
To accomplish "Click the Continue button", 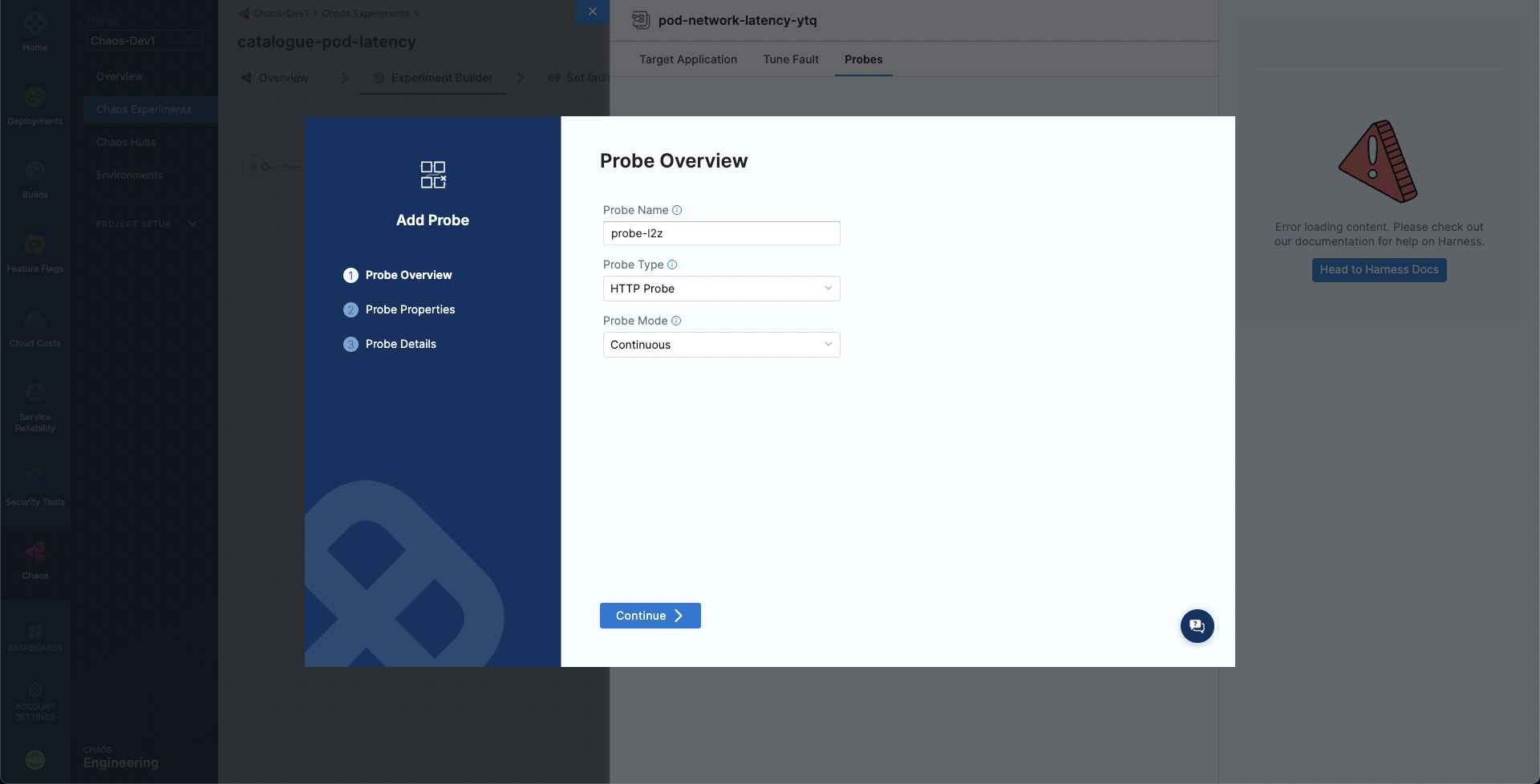I will coord(650,616).
